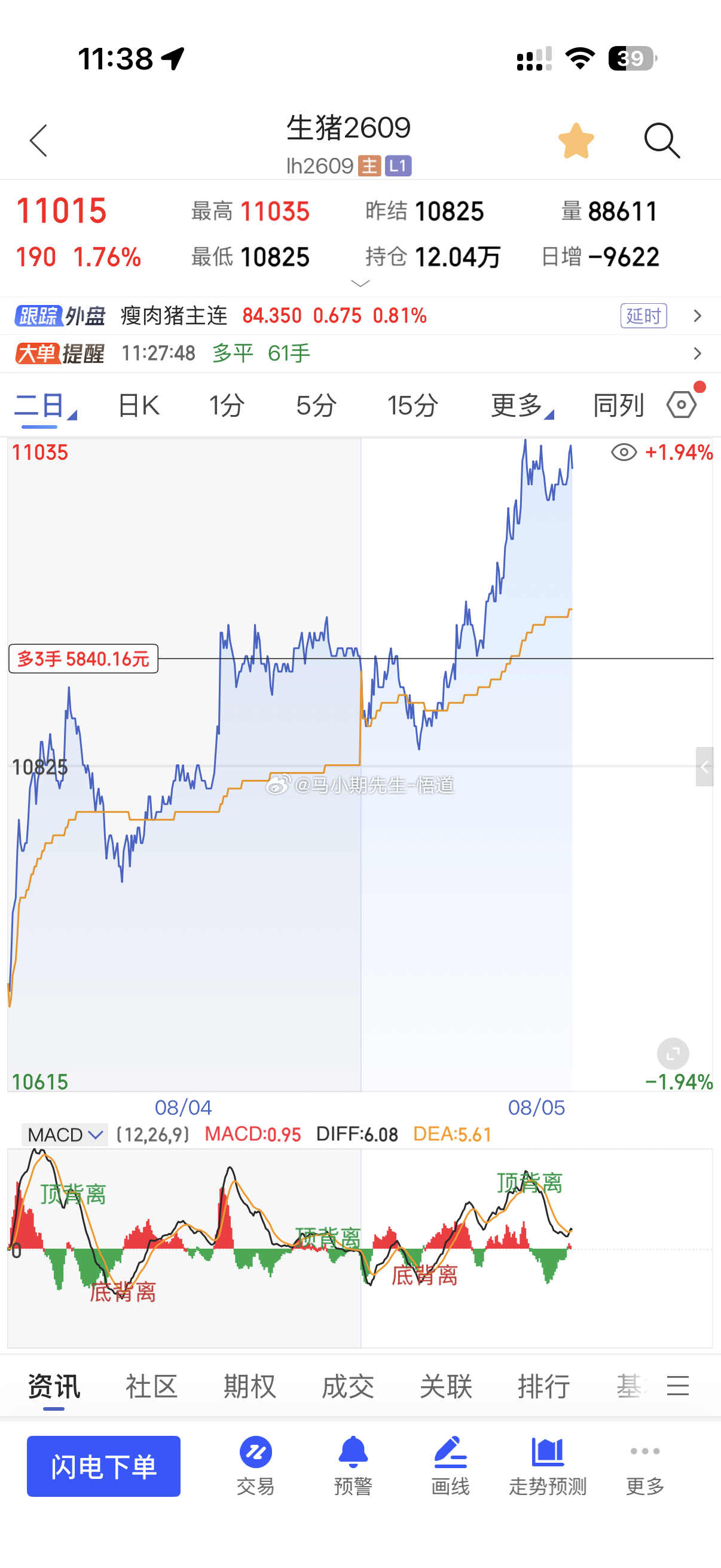
Task: Open chart settings hexagon icon
Action: [682, 404]
